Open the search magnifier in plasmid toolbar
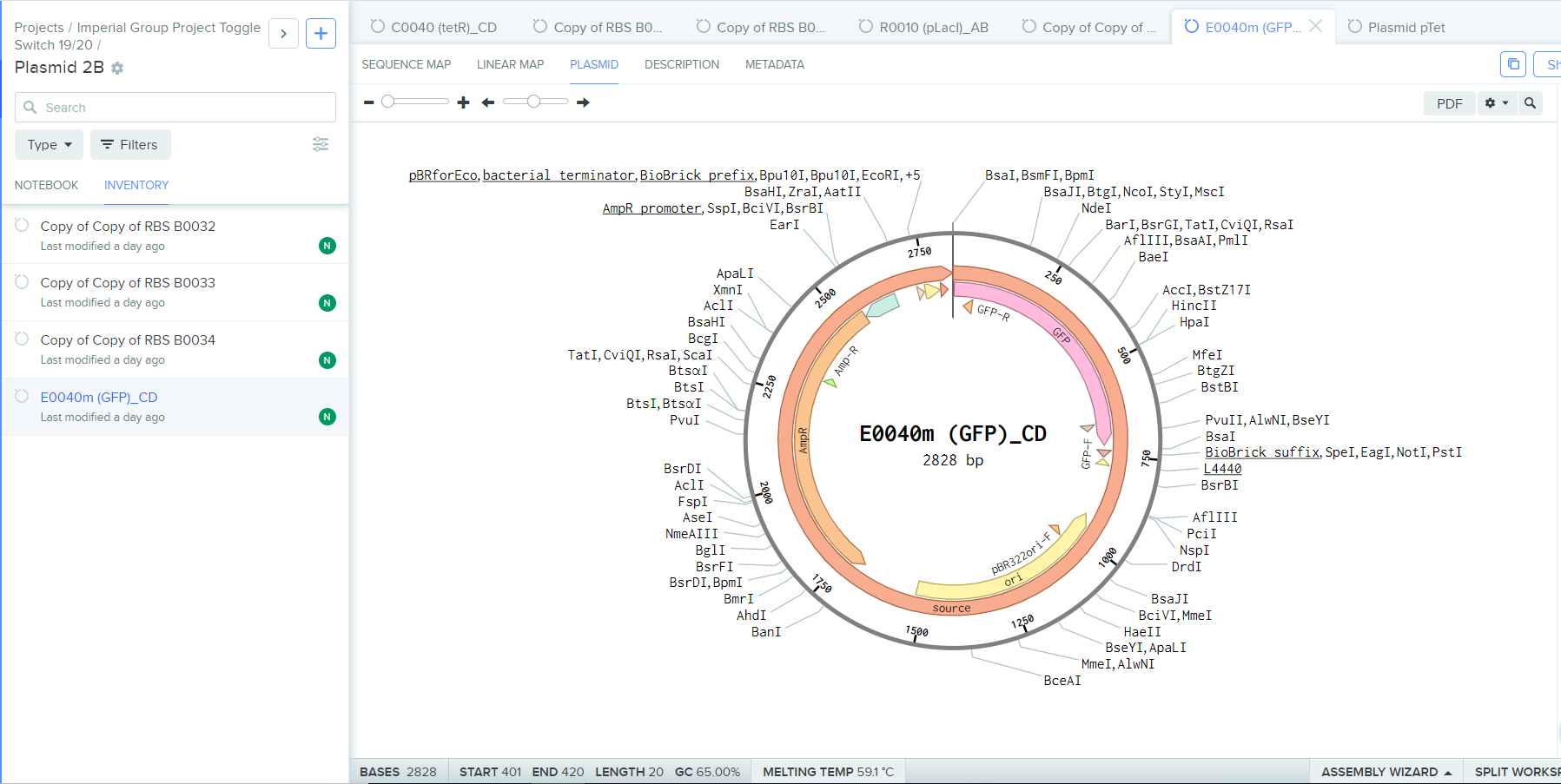The height and width of the screenshot is (784, 1561). pos(1530,103)
